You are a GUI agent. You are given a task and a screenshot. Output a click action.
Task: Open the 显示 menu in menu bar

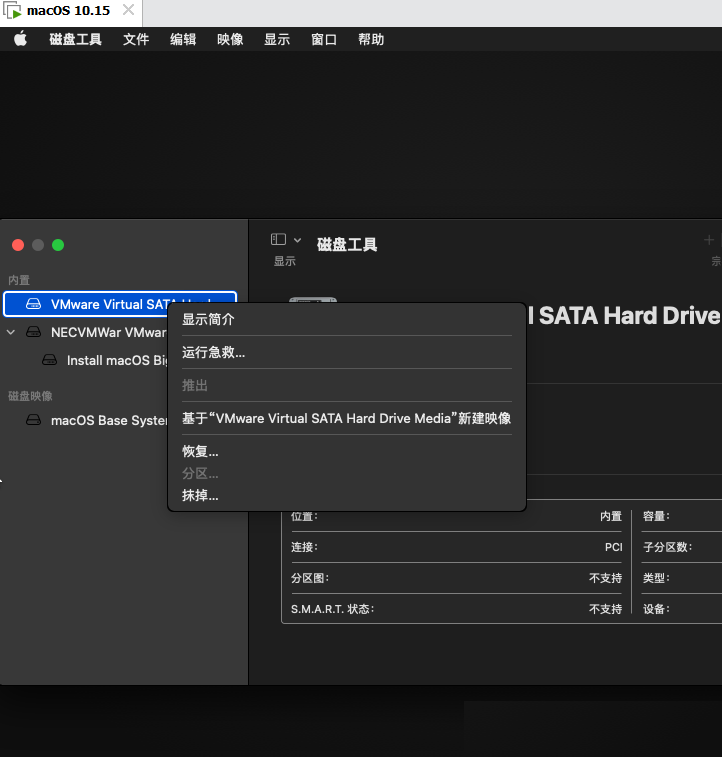click(277, 39)
